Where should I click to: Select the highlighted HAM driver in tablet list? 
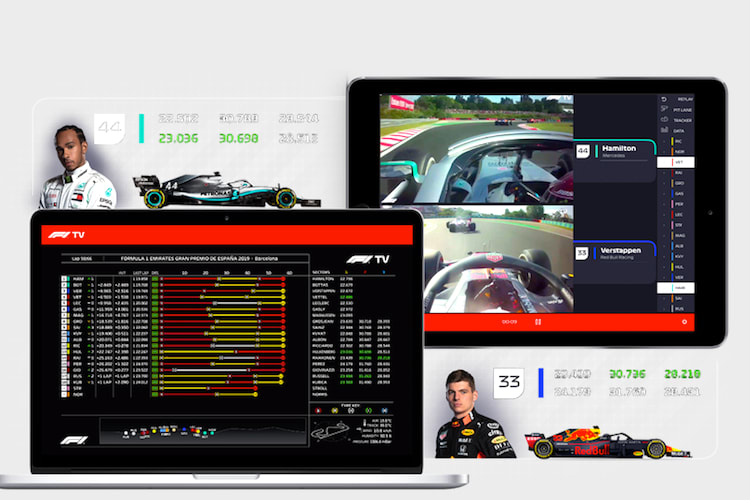click(676, 288)
